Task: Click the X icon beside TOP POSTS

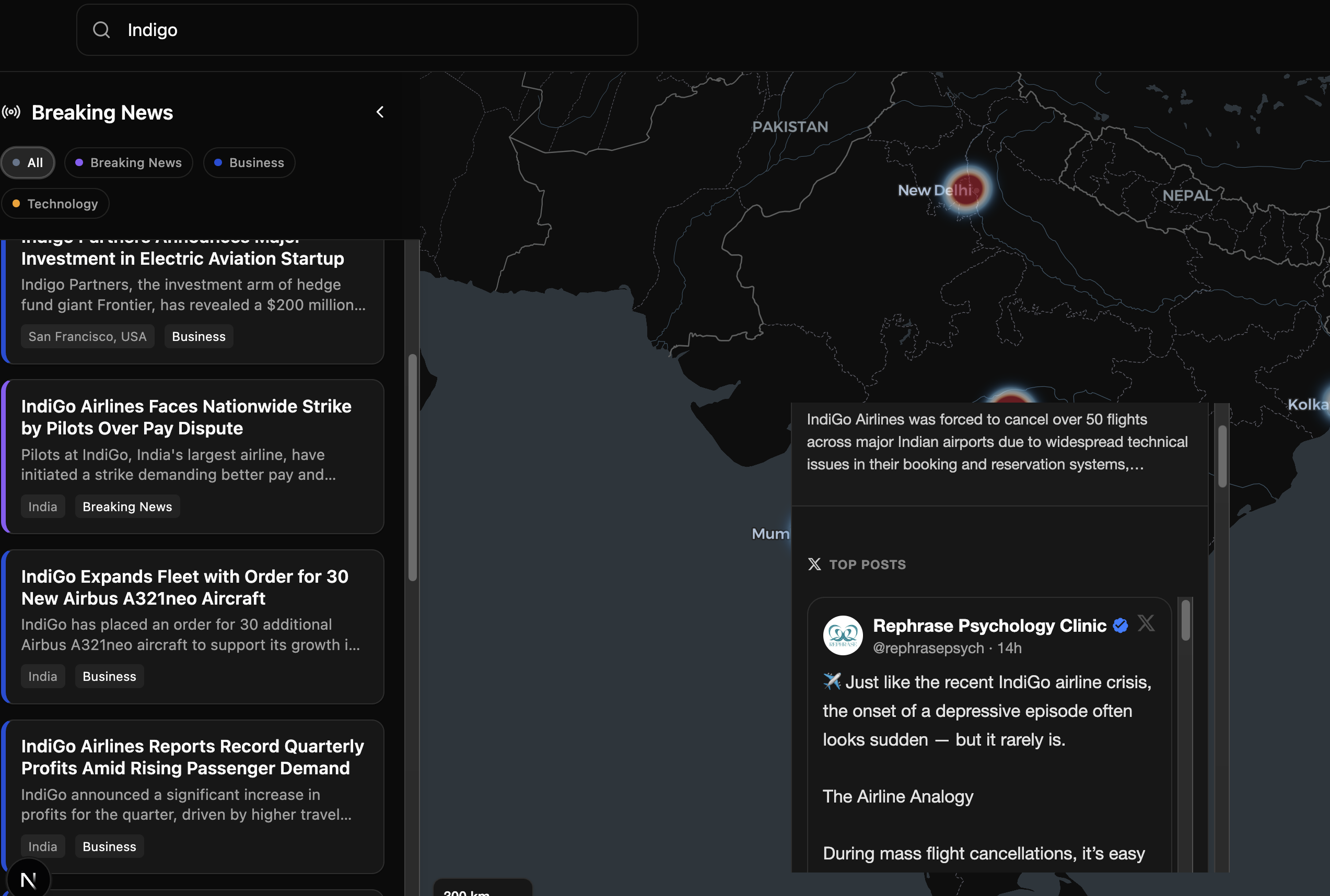Action: (814, 564)
